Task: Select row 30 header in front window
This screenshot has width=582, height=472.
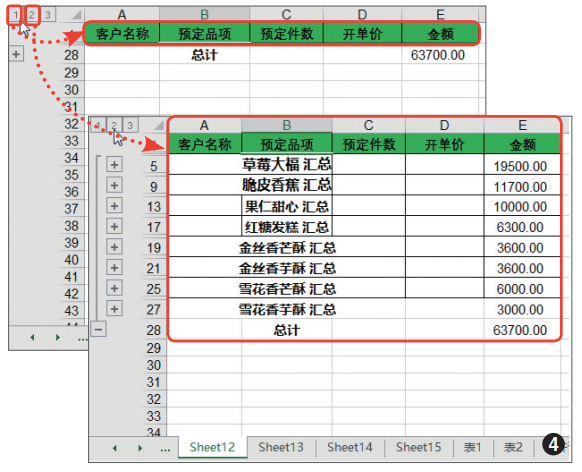Action: click(154, 365)
